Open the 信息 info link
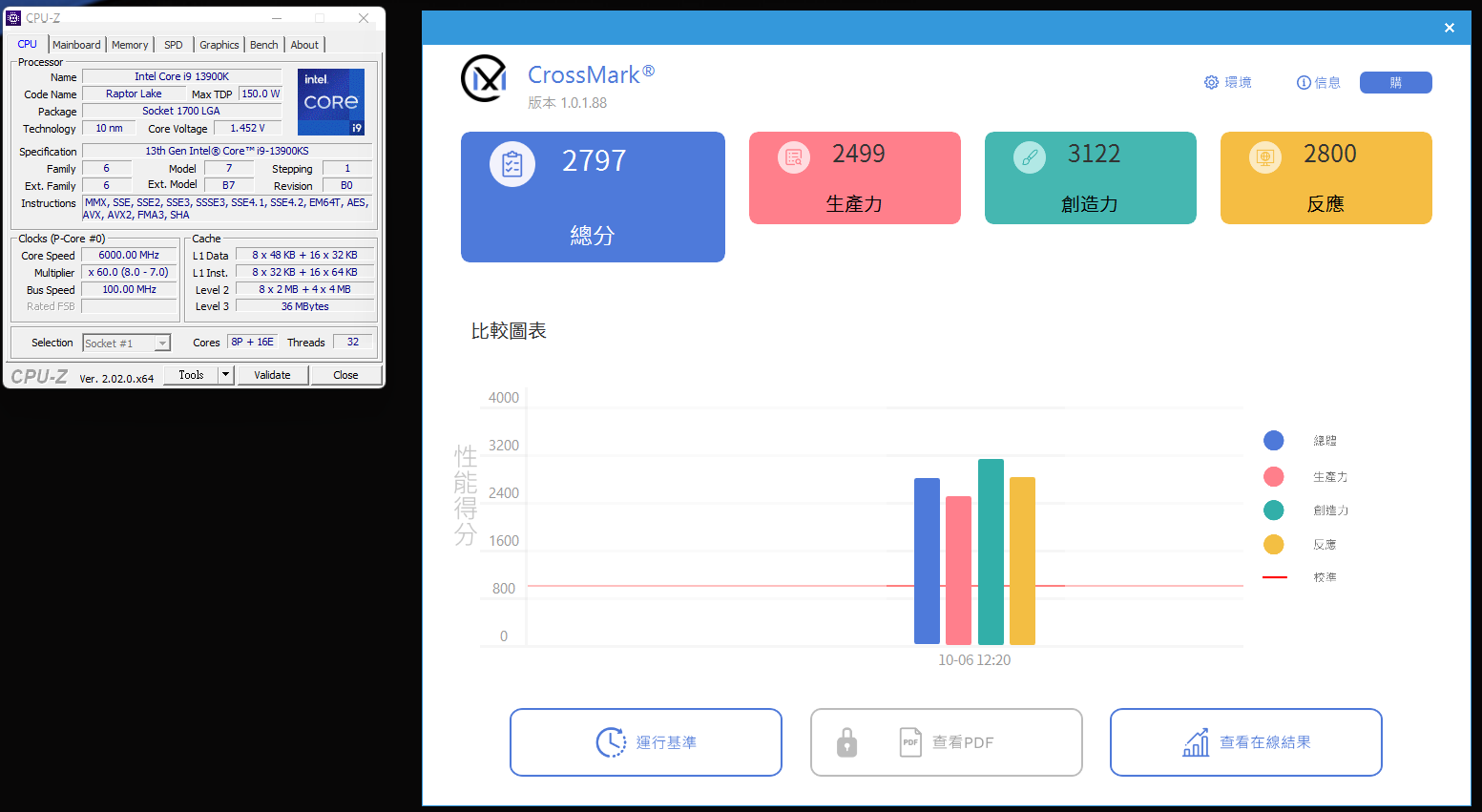This screenshot has height=812, width=1482. coord(1319,83)
